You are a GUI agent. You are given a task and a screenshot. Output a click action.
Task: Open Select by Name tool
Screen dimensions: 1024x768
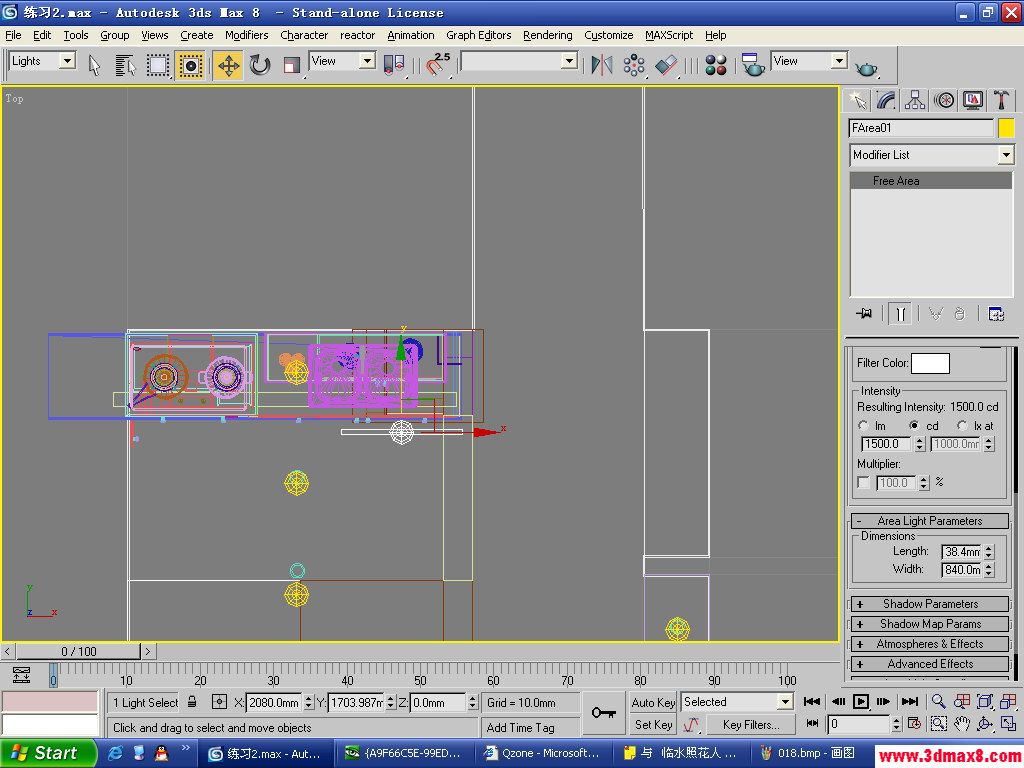point(125,65)
